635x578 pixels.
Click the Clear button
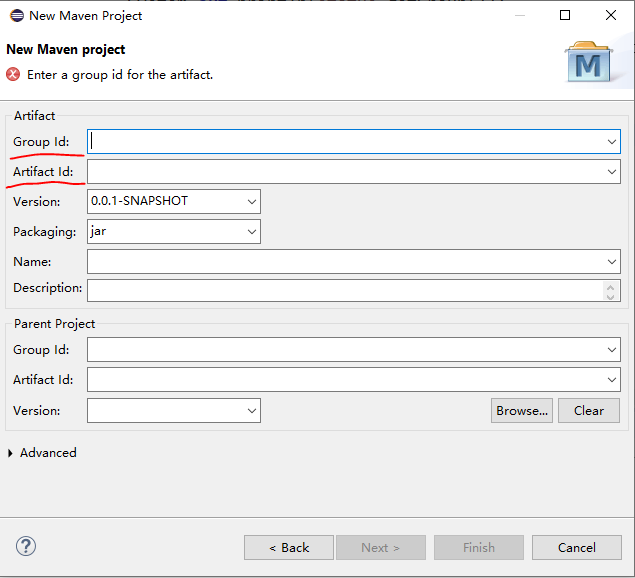(589, 410)
